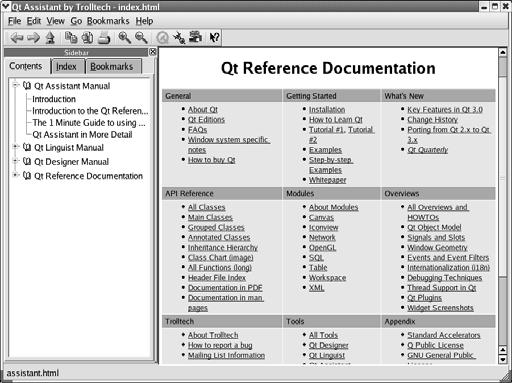512x383 pixels.
Task: Open the Installation link
Action: click(x=327, y=109)
